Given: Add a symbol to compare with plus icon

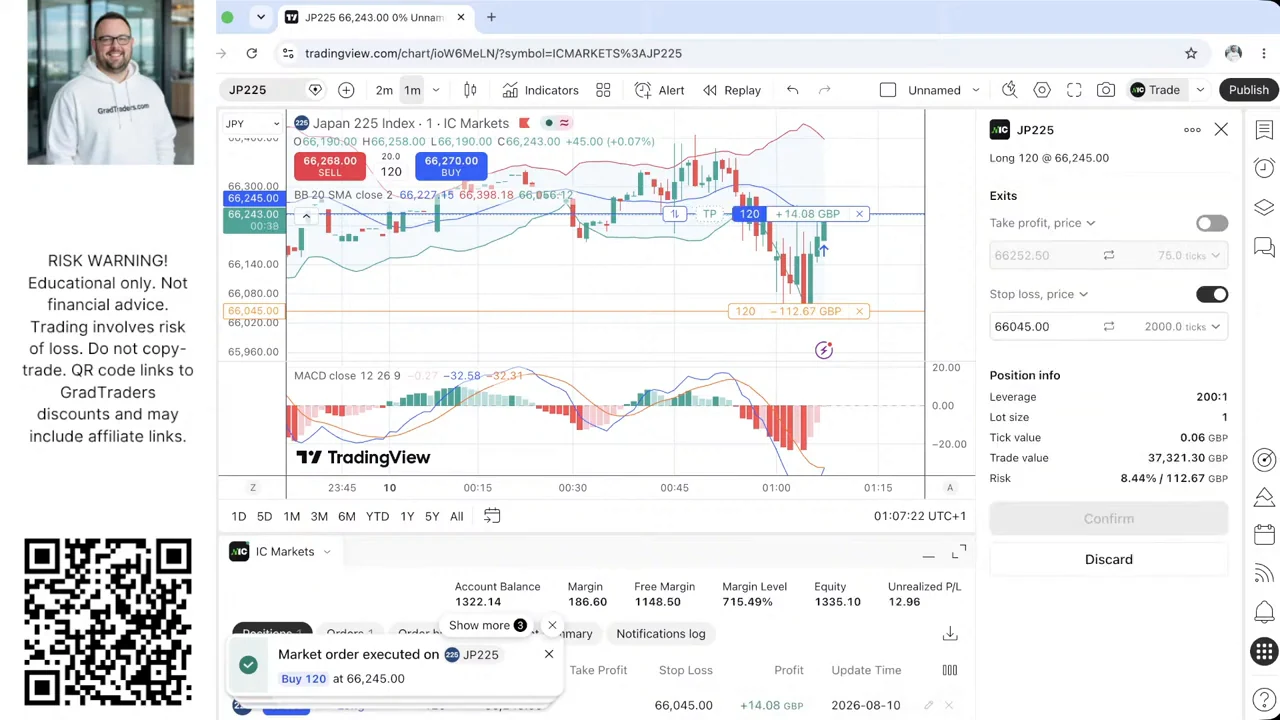Looking at the screenshot, I should tap(346, 90).
